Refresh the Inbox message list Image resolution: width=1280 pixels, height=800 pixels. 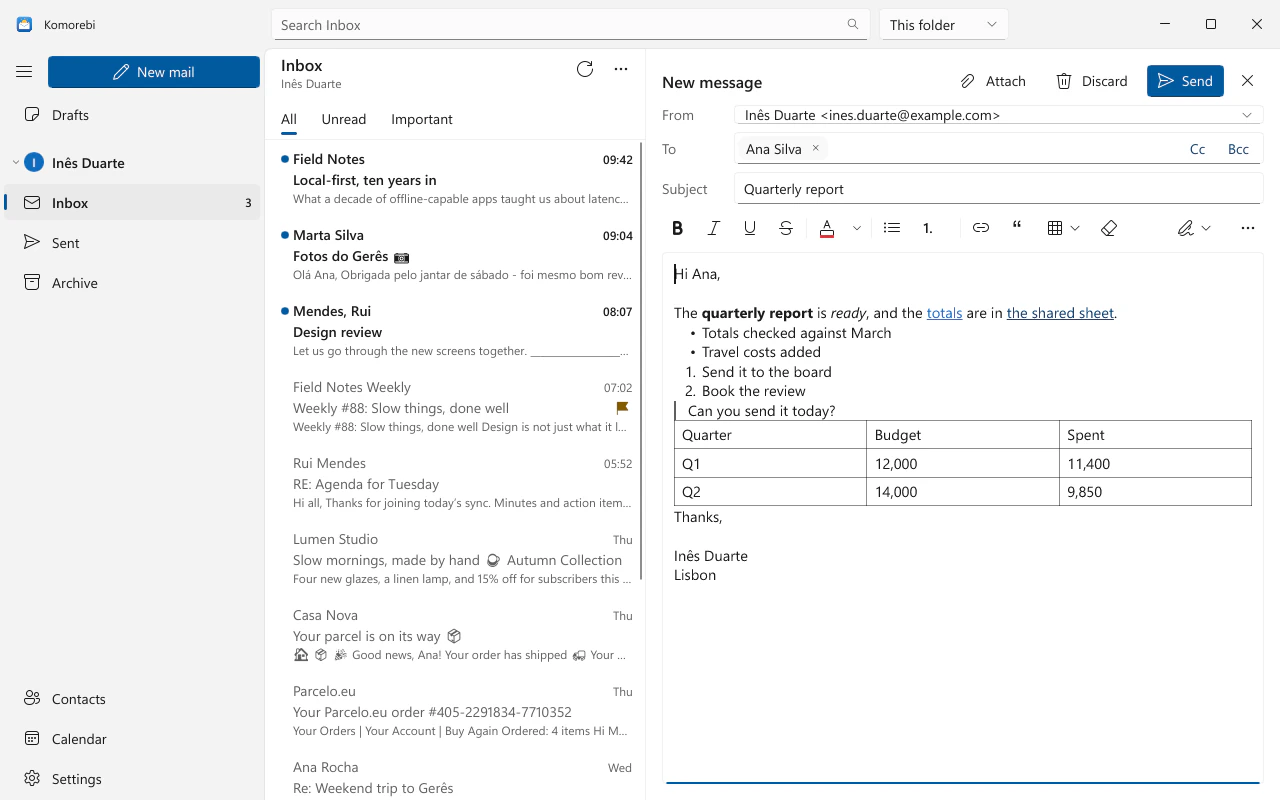point(585,69)
